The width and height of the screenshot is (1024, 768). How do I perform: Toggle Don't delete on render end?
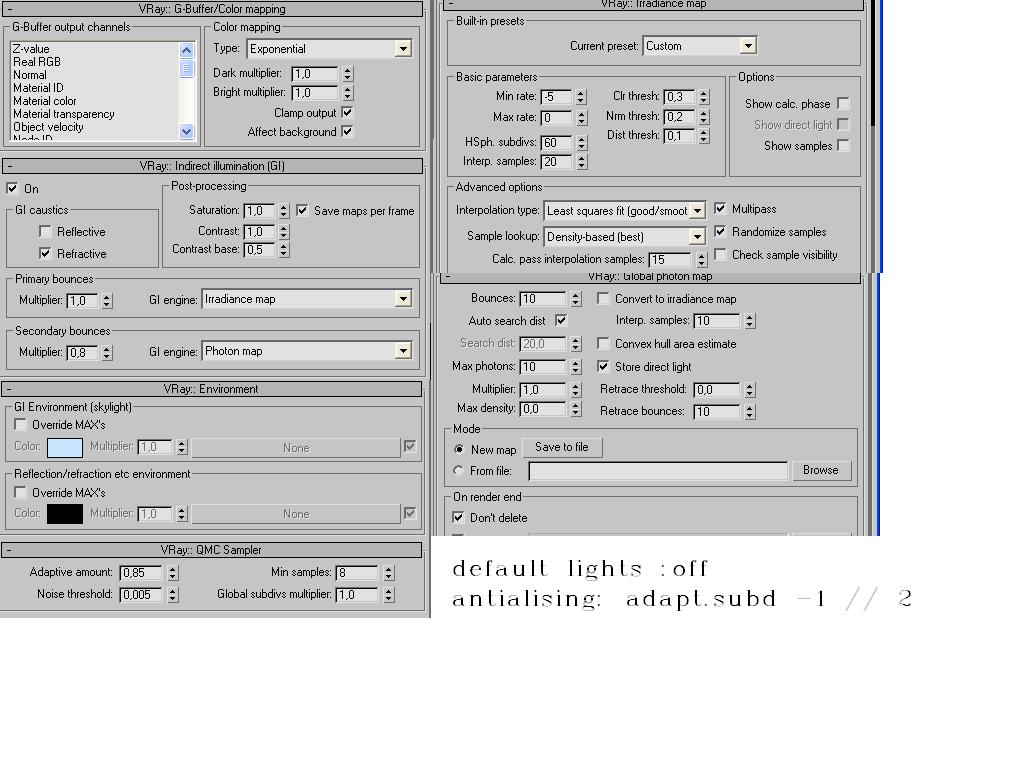pos(458,517)
